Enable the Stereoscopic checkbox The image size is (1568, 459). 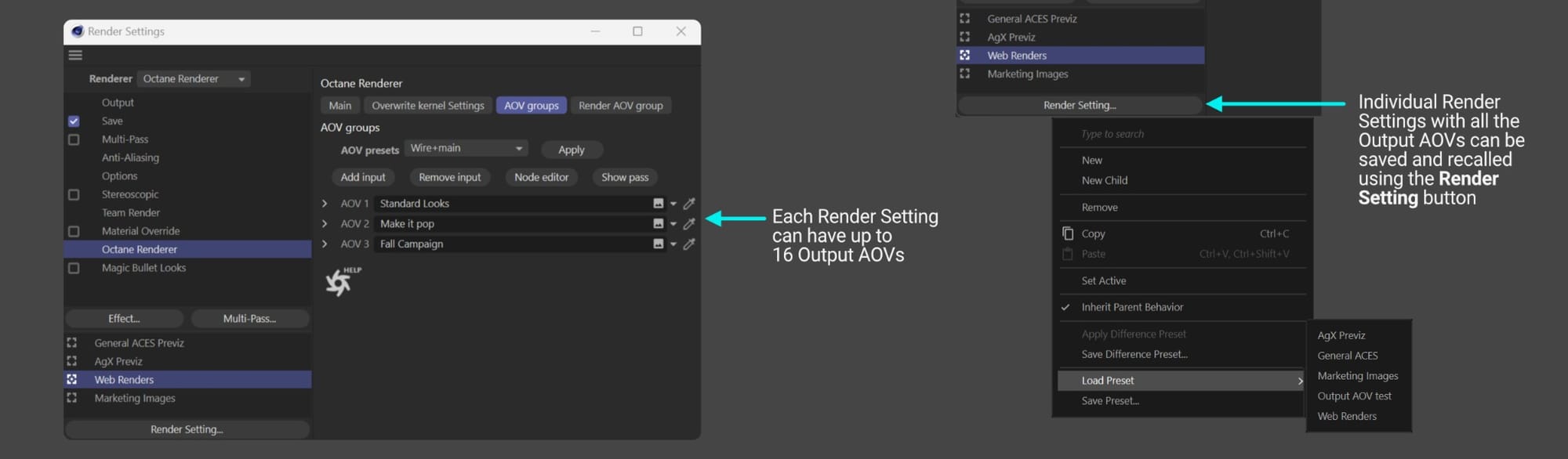click(74, 194)
